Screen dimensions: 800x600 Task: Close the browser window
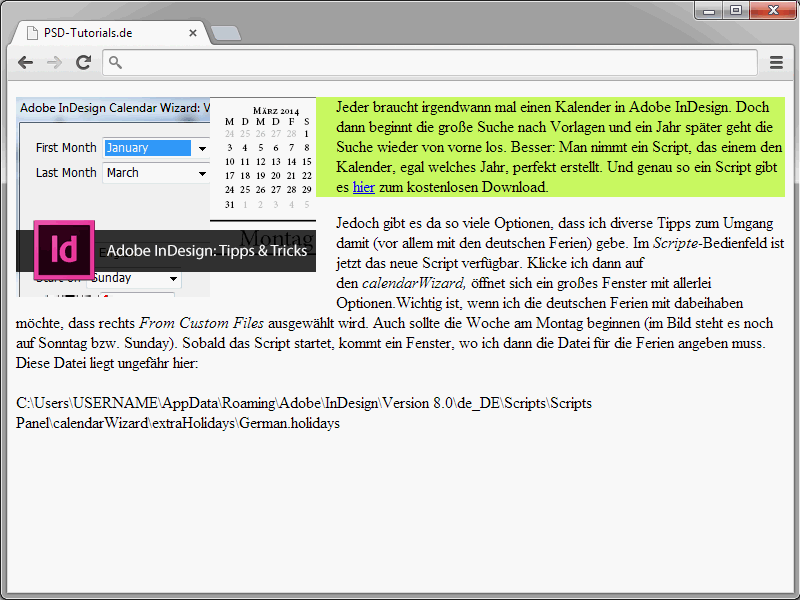click(x=773, y=10)
